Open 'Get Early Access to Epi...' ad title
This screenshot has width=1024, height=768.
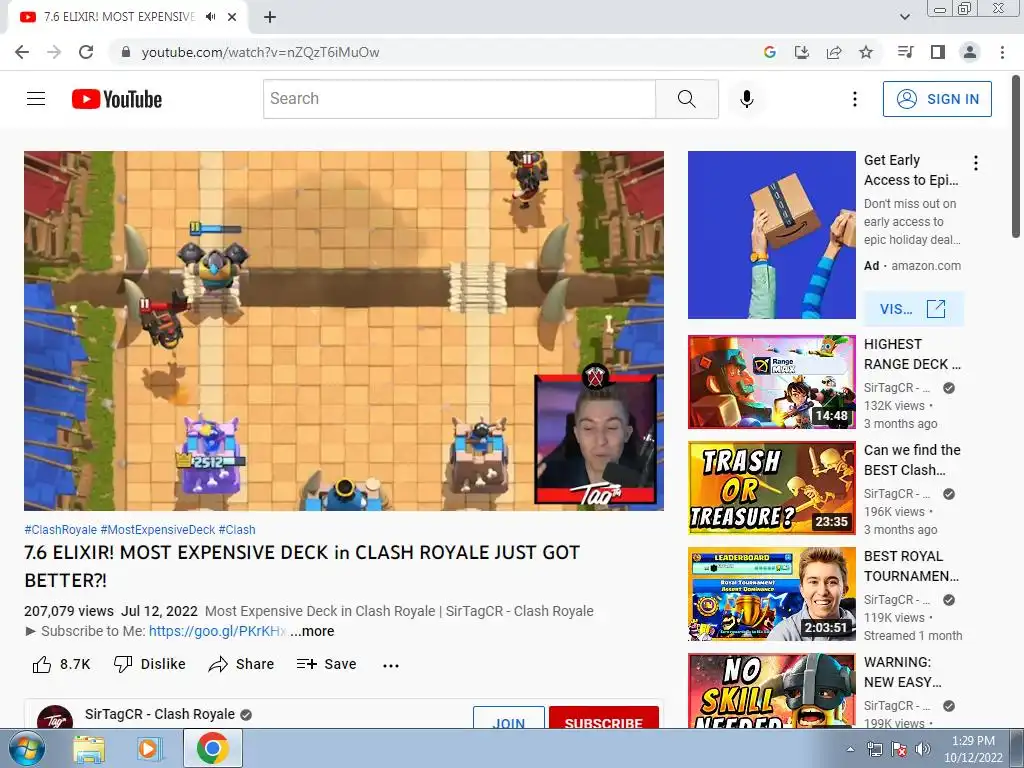[x=911, y=170]
